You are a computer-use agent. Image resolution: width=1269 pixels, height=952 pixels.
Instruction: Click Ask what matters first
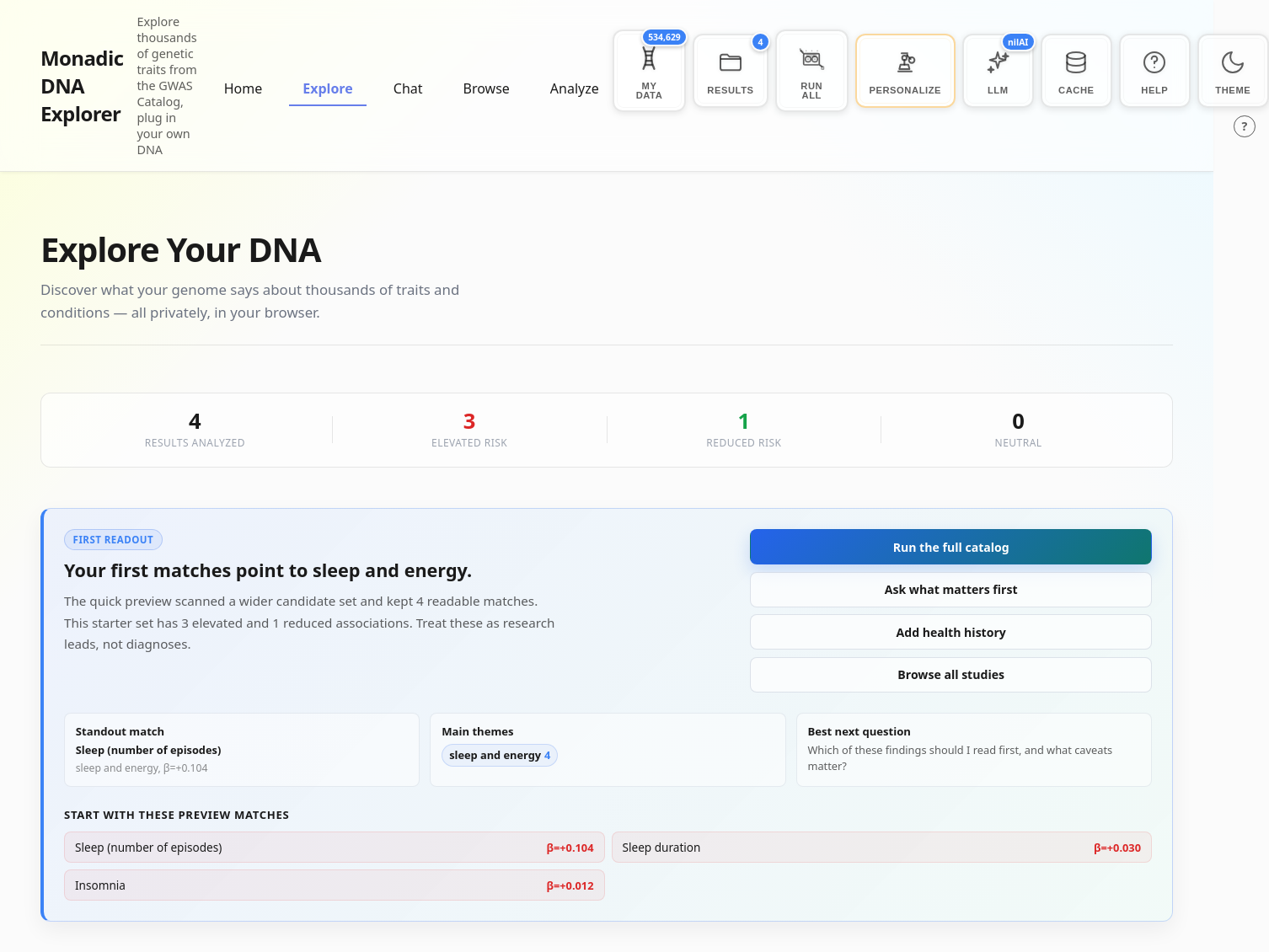[x=950, y=590]
